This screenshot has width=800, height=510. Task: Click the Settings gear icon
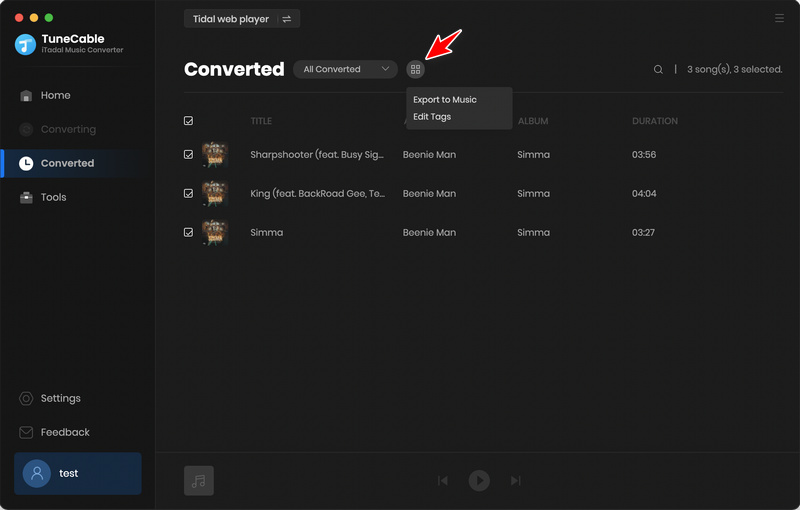[x=26, y=398]
